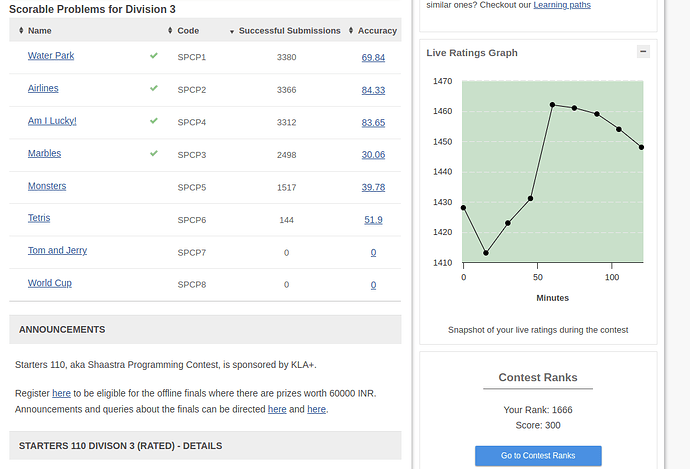The width and height of the screenshot is (690, 469).
Task: Open the Learning paths link
Action: click(x=562, y=5)
